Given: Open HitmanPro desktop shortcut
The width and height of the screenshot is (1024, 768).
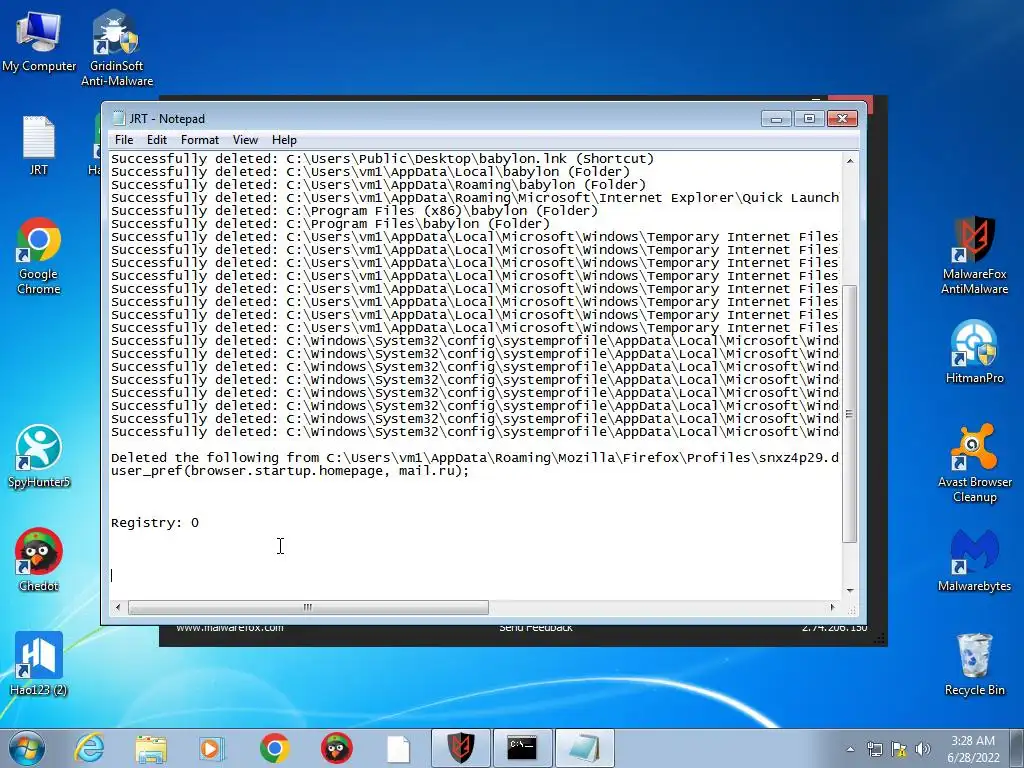Looking at the screenshot, I should click(x=974, y=352).
